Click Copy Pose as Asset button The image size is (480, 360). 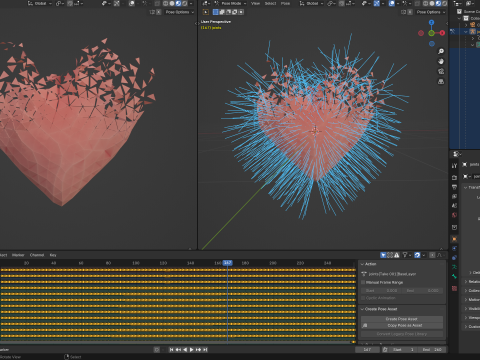click(x=405, y=325)
